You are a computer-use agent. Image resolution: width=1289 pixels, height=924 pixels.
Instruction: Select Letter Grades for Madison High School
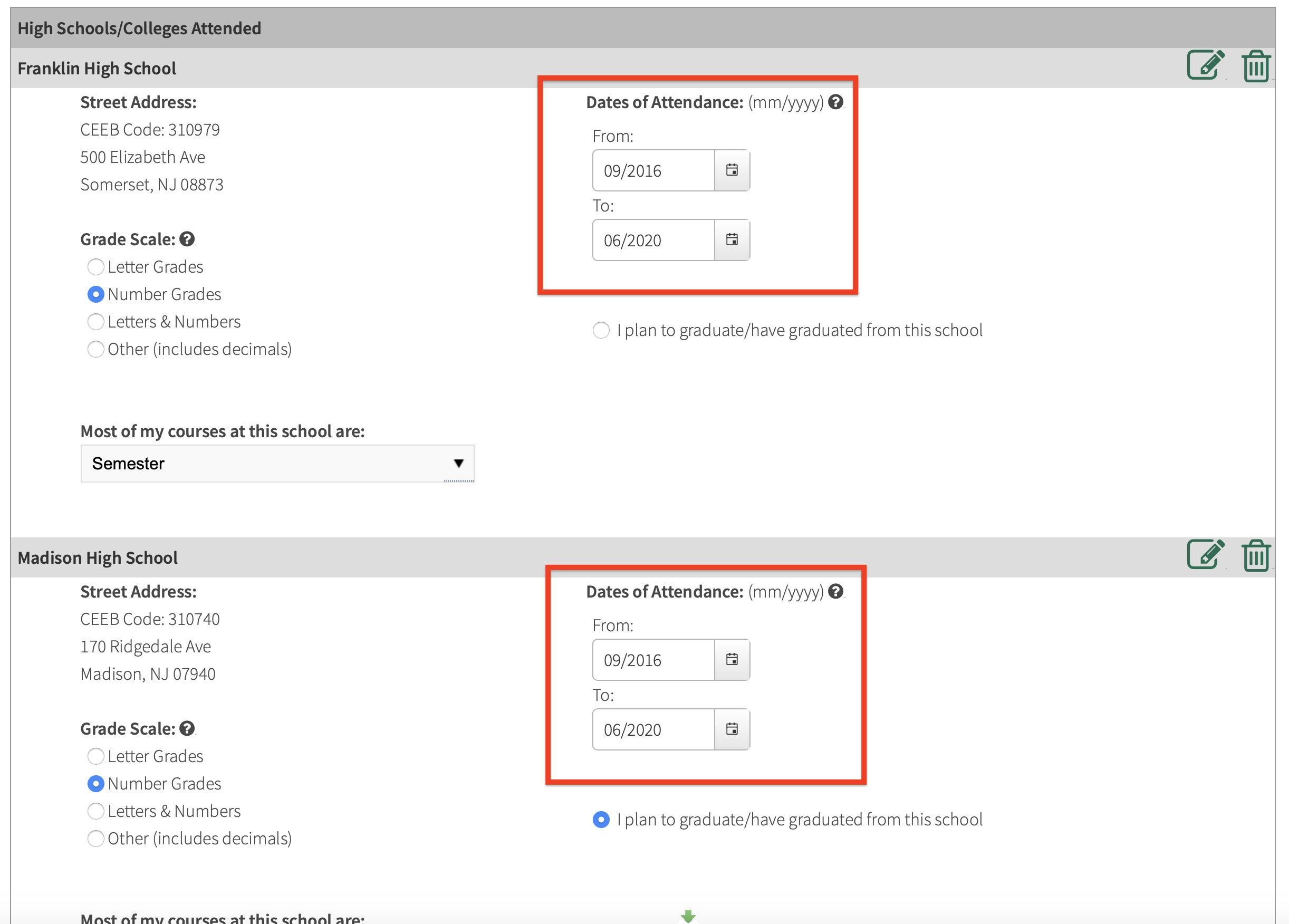coord(95,756)
